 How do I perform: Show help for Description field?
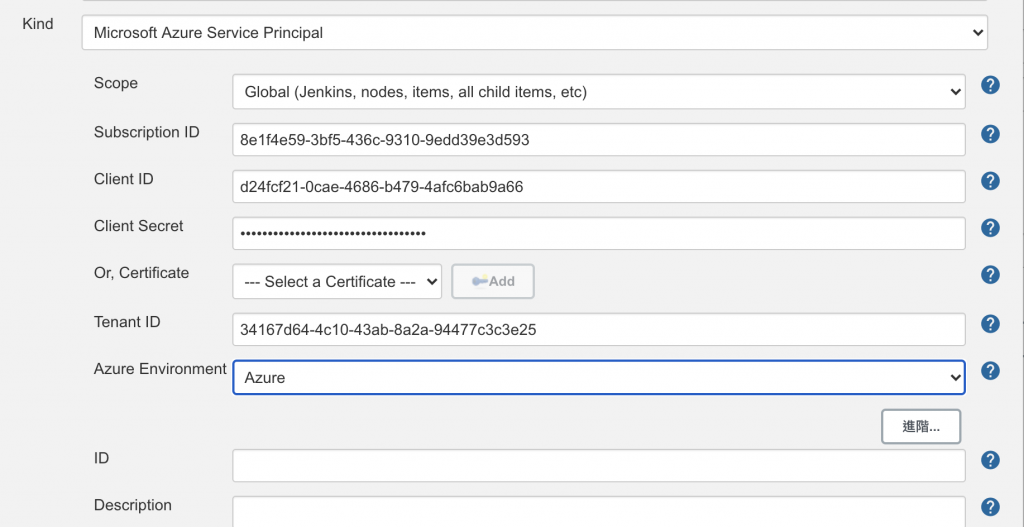coord(990,507)
